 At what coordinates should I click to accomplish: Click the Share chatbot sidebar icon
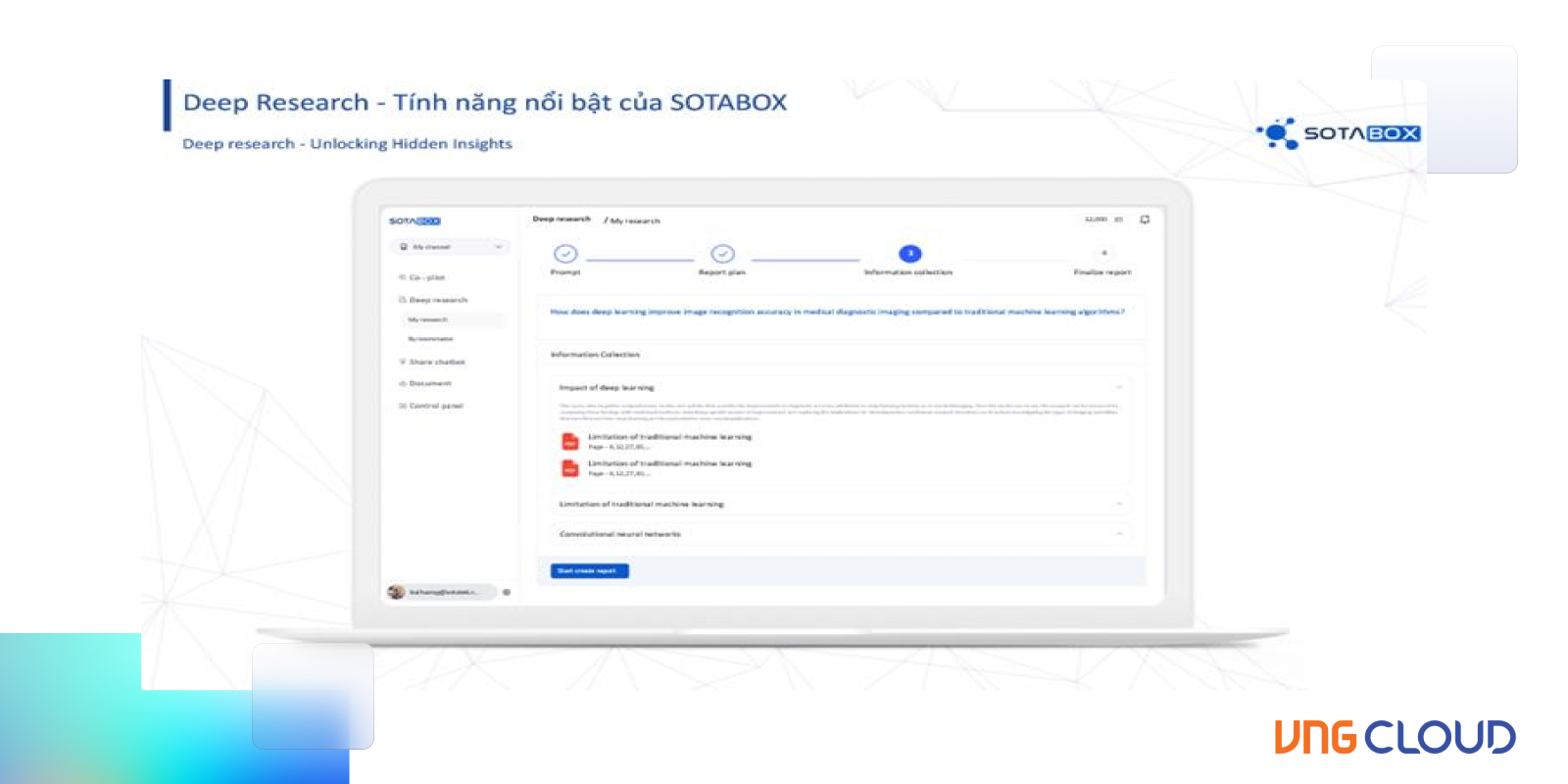402,362
